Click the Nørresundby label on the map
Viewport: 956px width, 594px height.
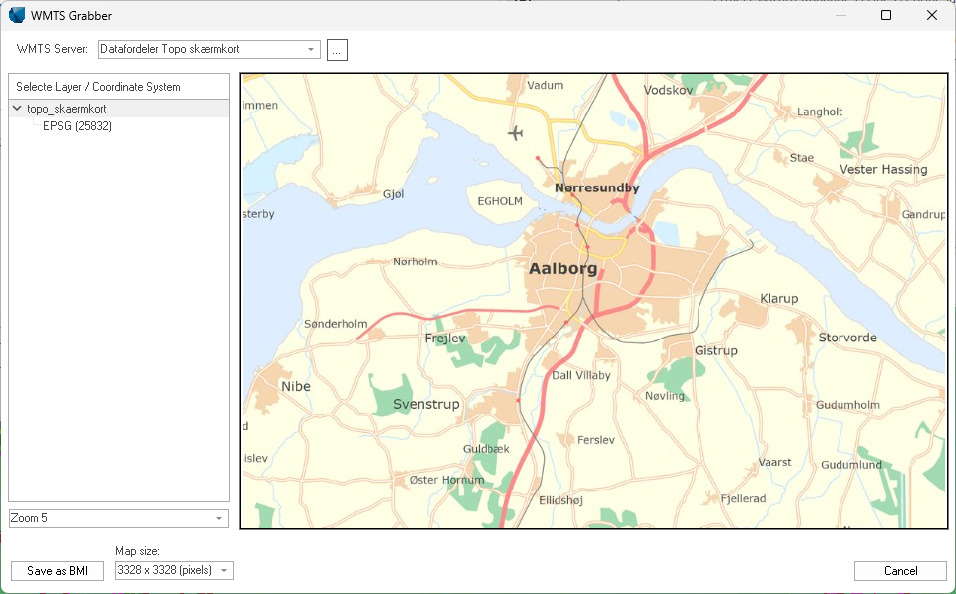pyautogui.click(x=597, y=188)
